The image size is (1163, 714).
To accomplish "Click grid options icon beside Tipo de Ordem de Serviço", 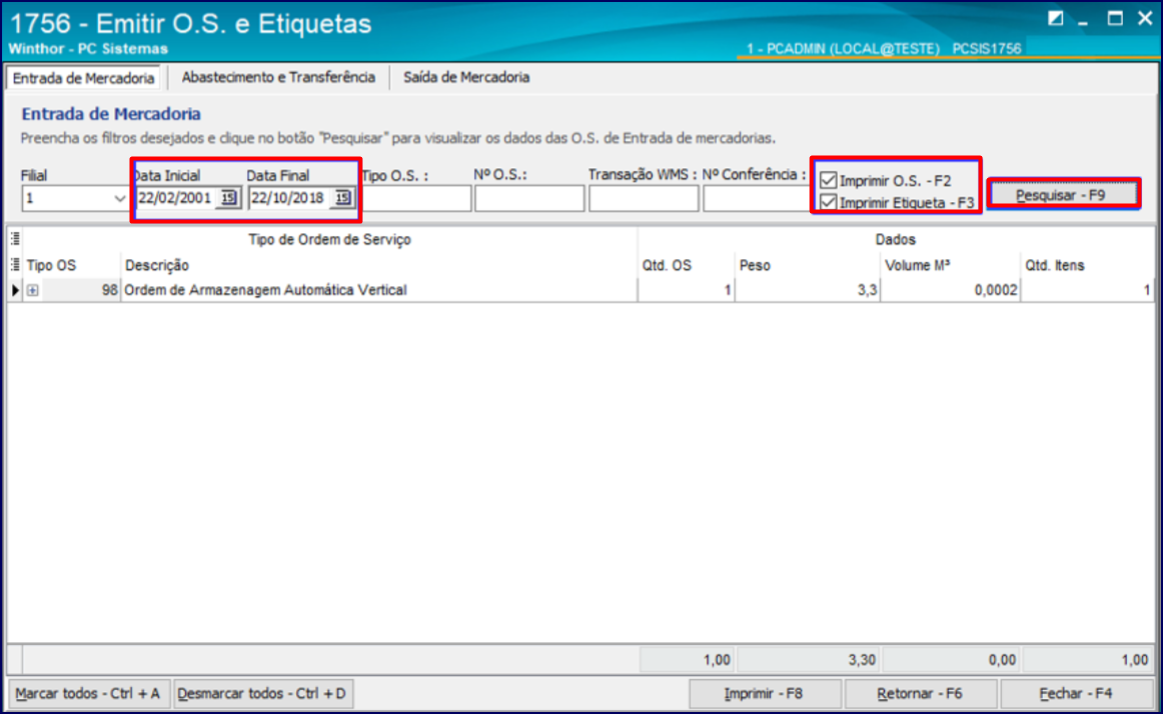I will 15,239.
